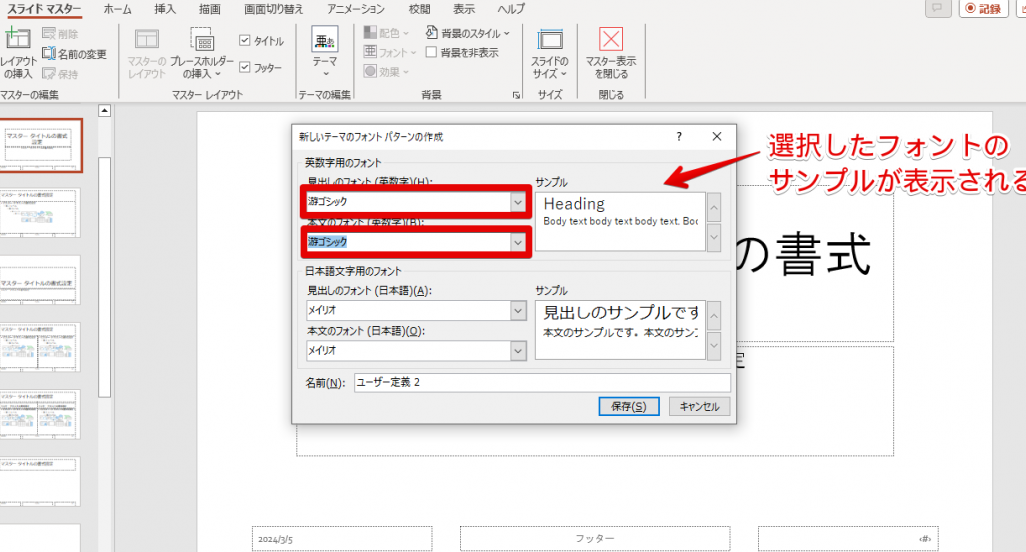Click the Save (保存) button
This screenshot has height=552, width=1026.
(629, 406)
